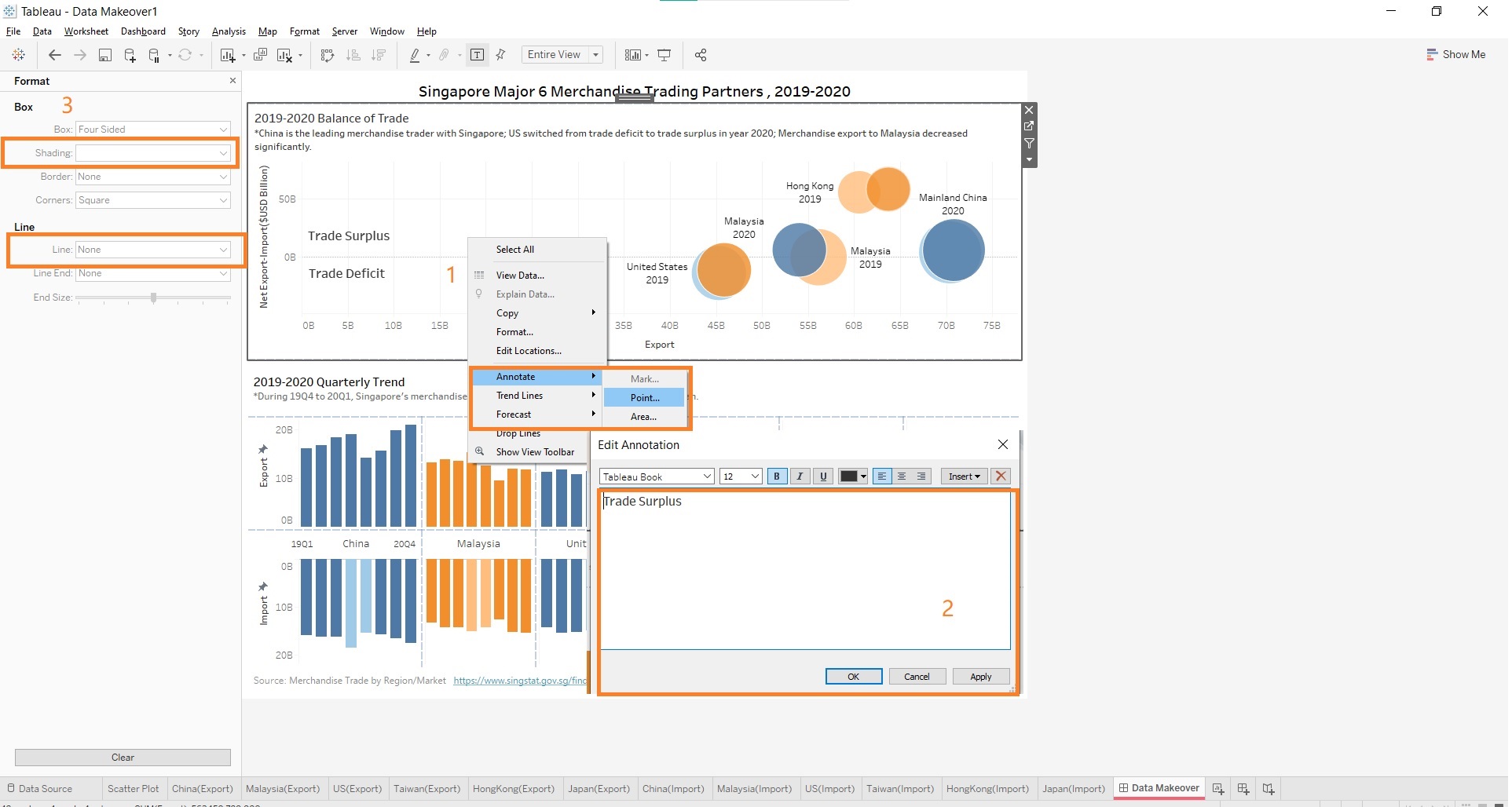The width and height of the screenshot is (1512, 807).
Task: Open the Line dropdown set to None
Action: pyautogui.click(x=152, y=250)
